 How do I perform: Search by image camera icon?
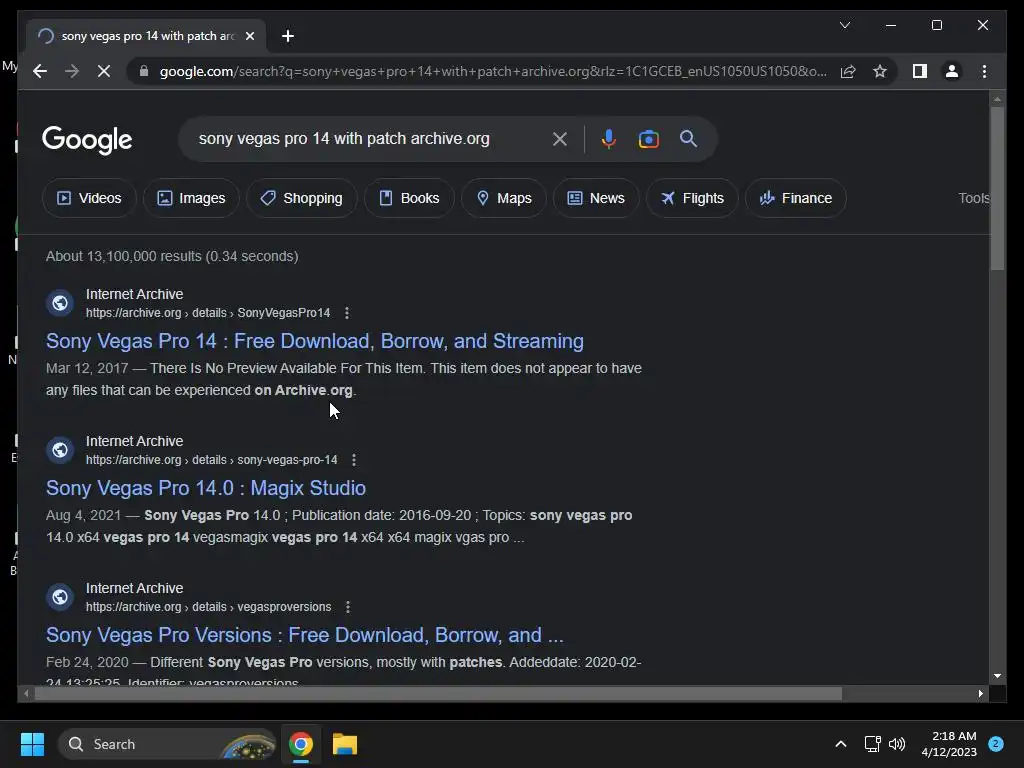pos(648,138)
